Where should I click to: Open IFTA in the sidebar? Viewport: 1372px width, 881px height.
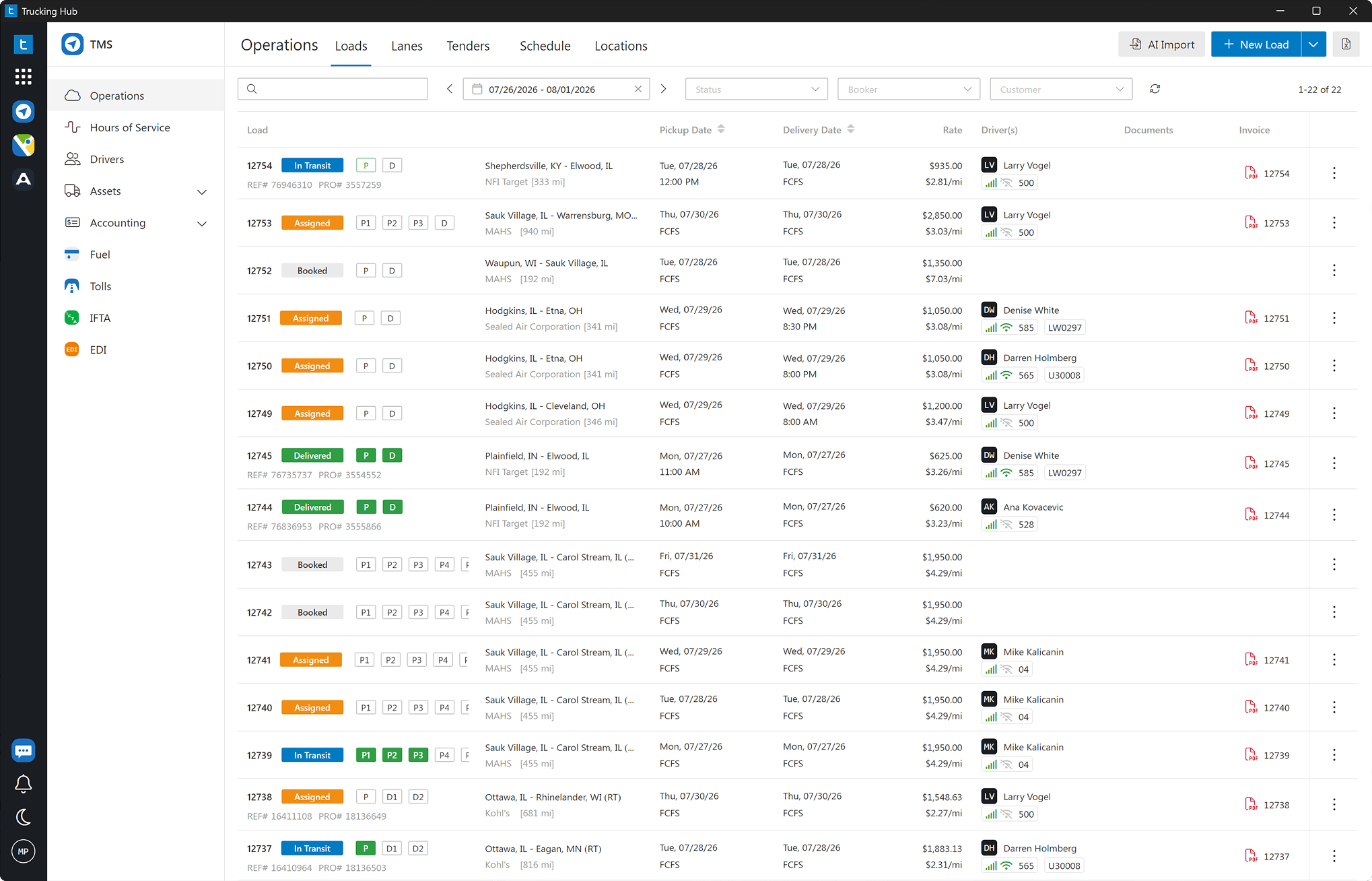tap(136, 318)
